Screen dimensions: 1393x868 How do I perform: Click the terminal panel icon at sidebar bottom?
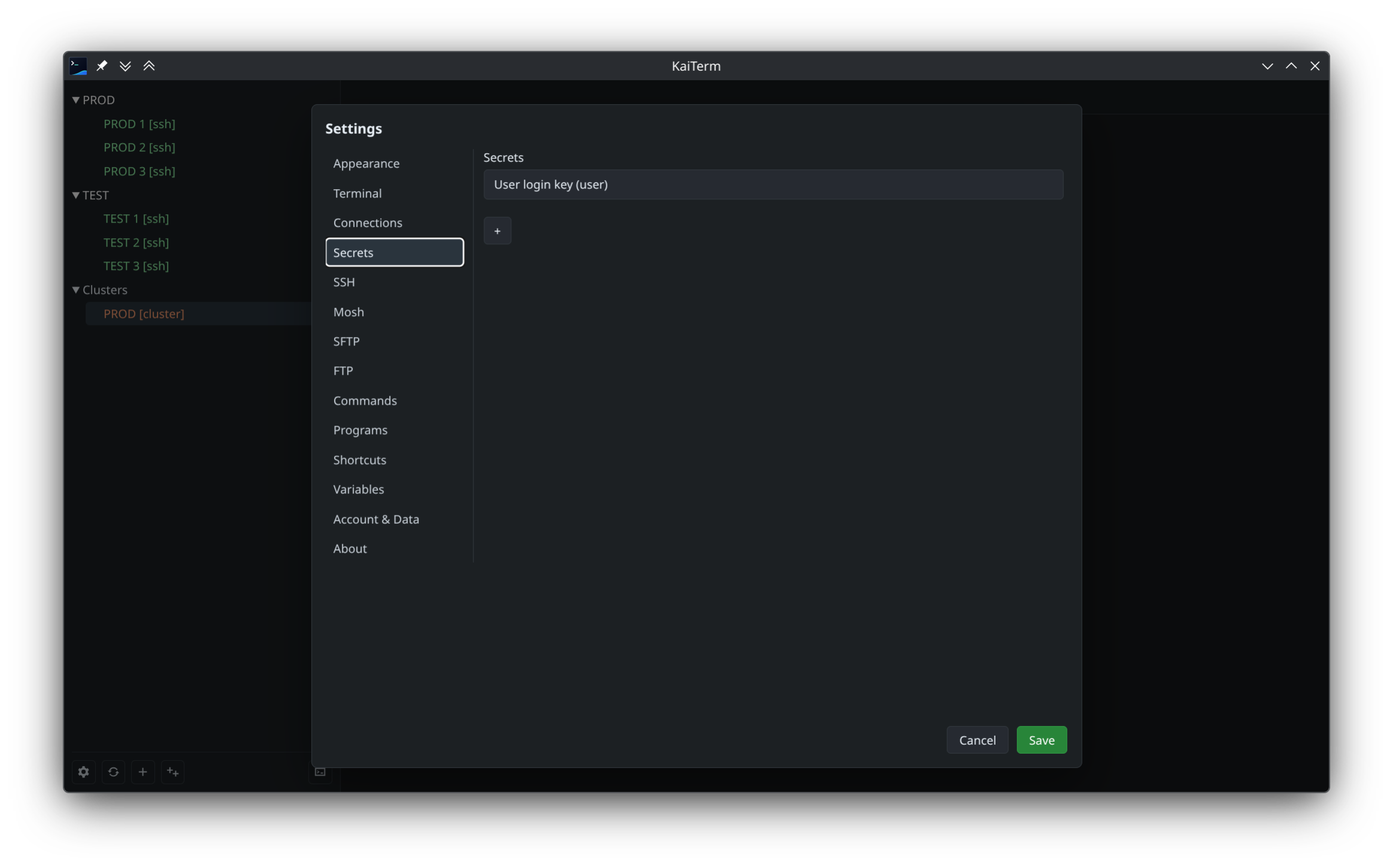[320, 772]
